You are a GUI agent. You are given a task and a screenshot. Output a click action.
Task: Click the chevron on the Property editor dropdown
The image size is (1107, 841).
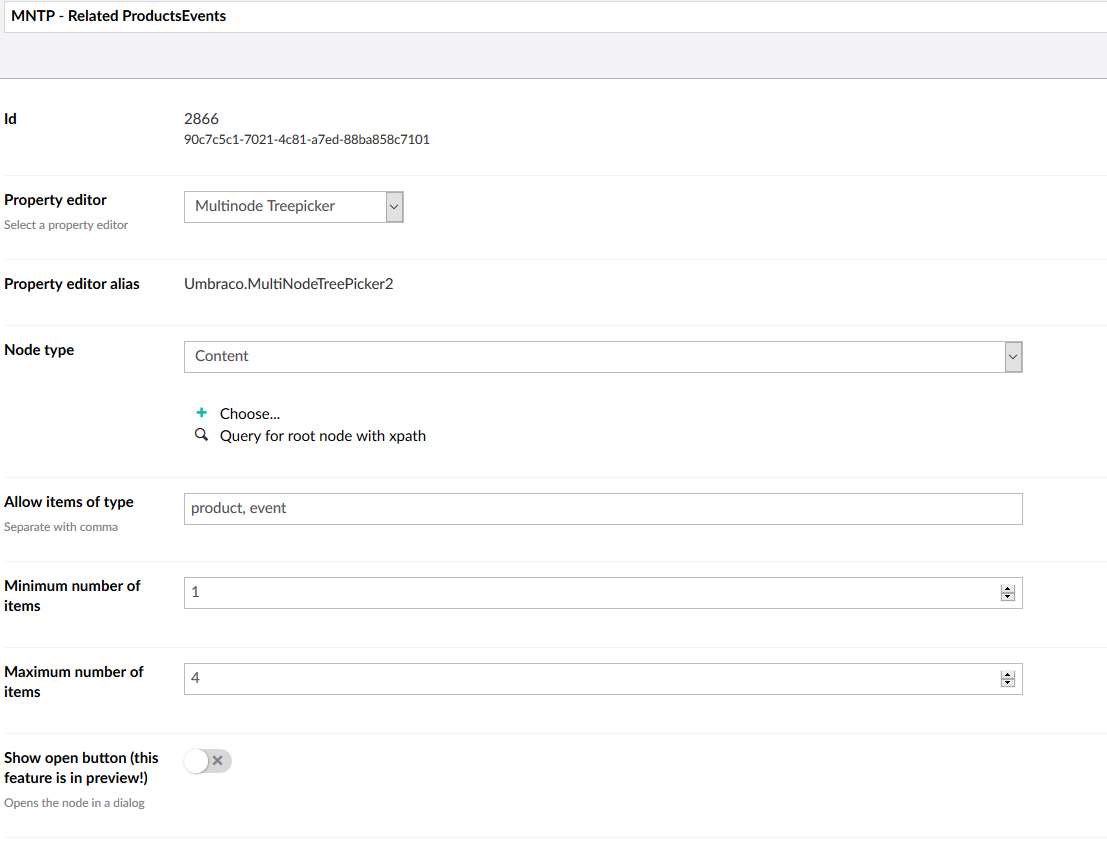click(393, 206)
